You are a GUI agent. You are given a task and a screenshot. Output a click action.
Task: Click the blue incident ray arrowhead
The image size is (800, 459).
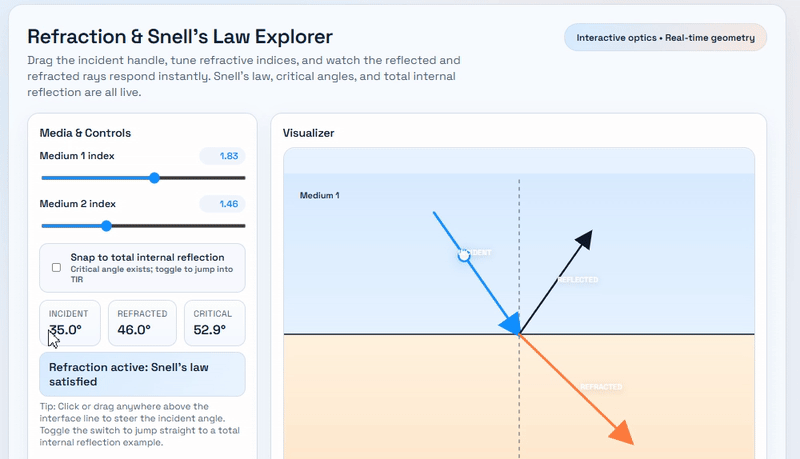click(510, 323)
